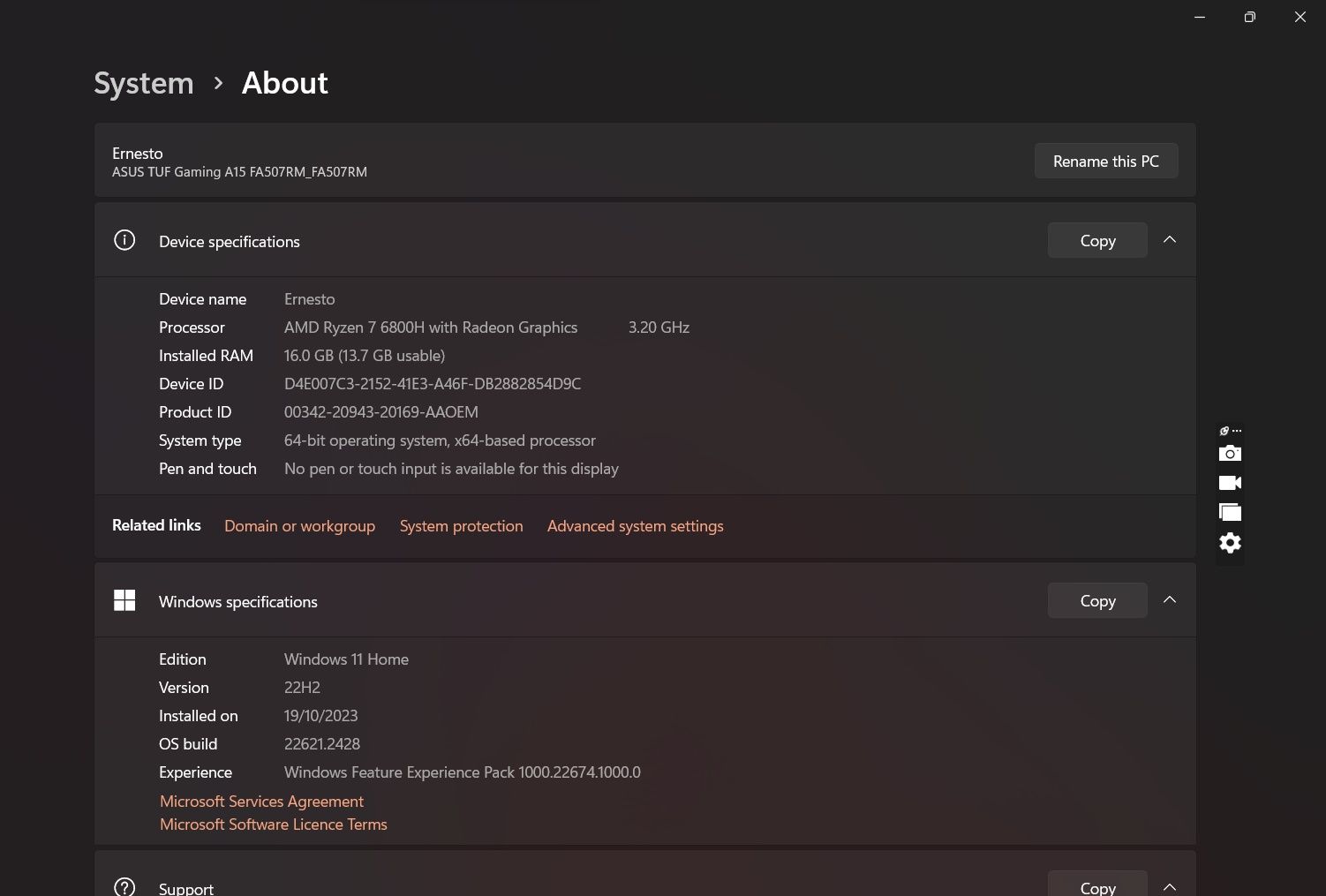Click the Windows 11 Home edition value
1326x896 pixels.
click(x=346, y=659)
